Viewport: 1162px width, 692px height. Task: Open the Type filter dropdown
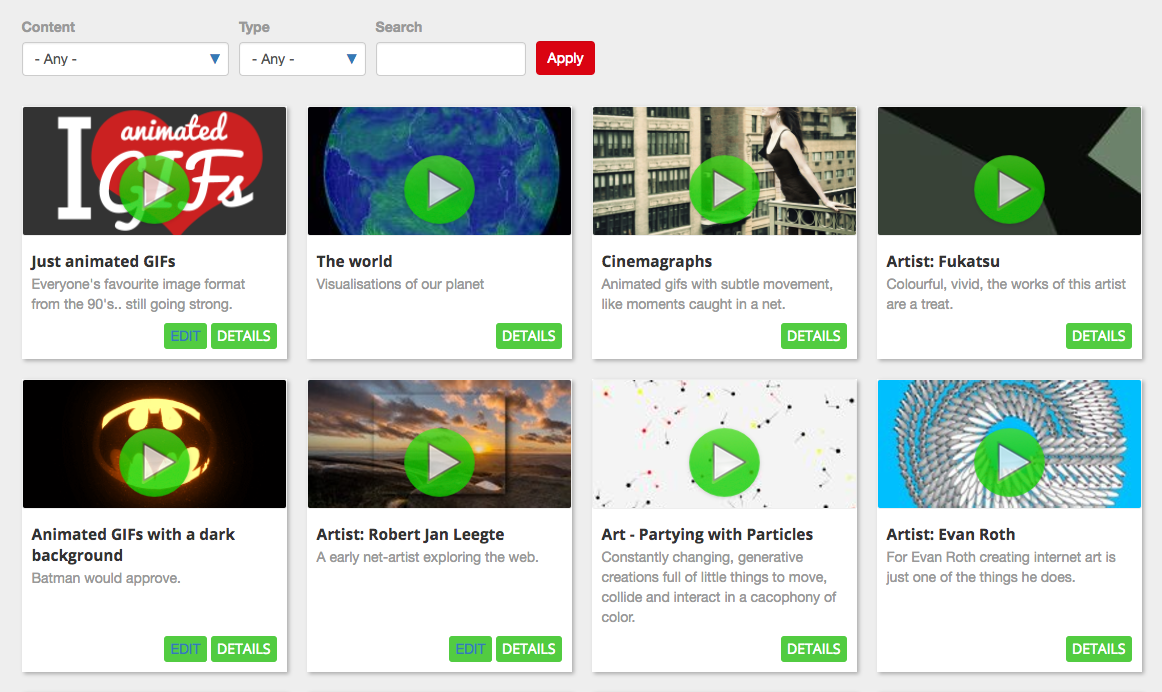pyautogui.click(x=302, y=59)
